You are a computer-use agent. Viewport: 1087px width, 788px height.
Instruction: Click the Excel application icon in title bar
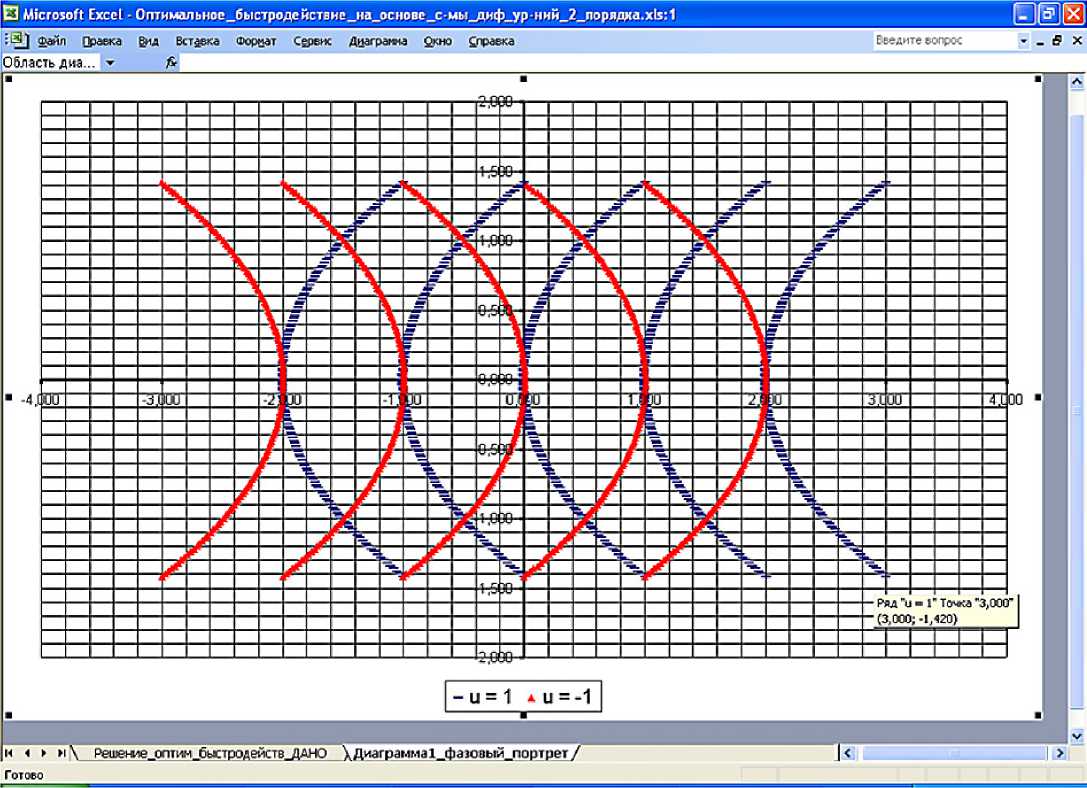click(x=10, y=14)
